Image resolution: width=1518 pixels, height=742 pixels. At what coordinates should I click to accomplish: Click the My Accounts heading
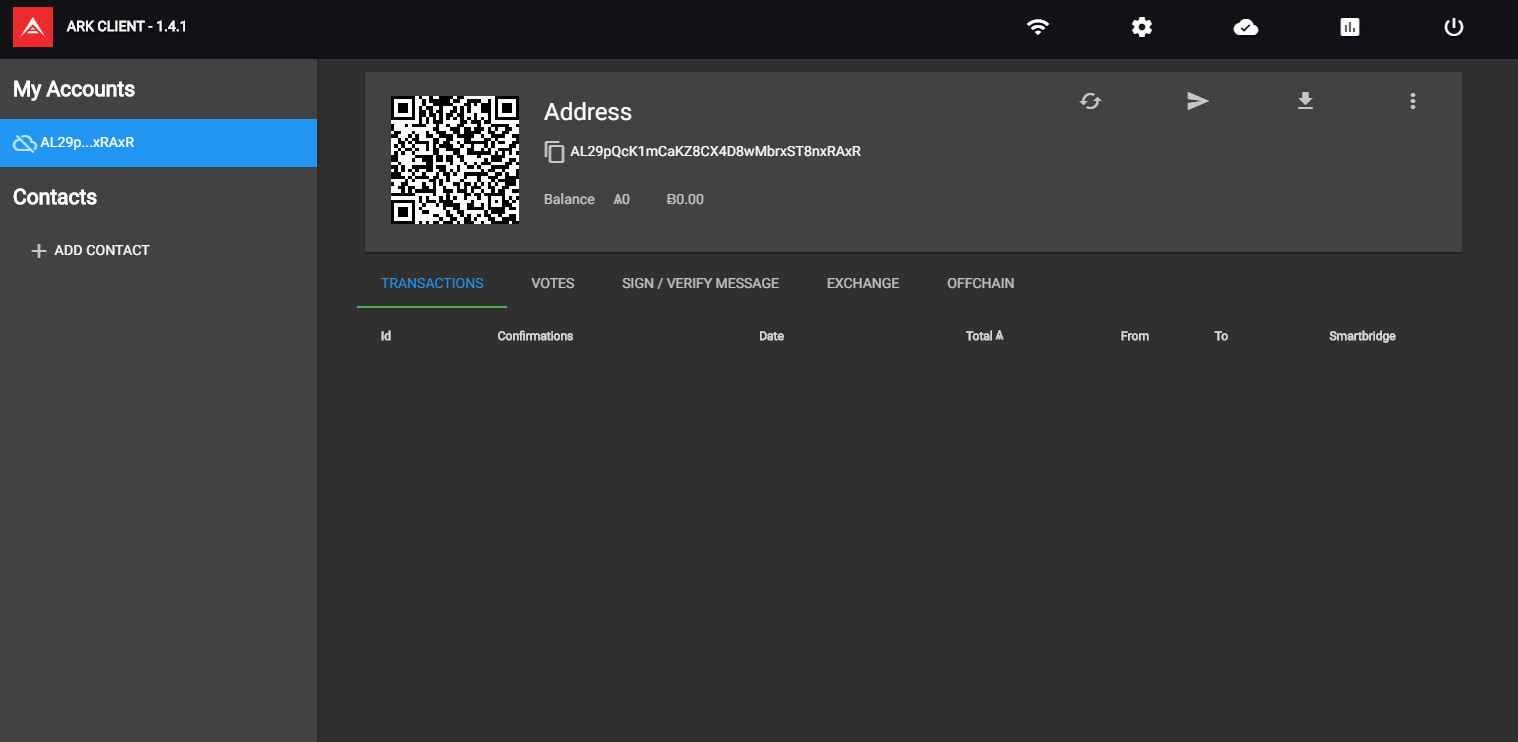(74, 89)
